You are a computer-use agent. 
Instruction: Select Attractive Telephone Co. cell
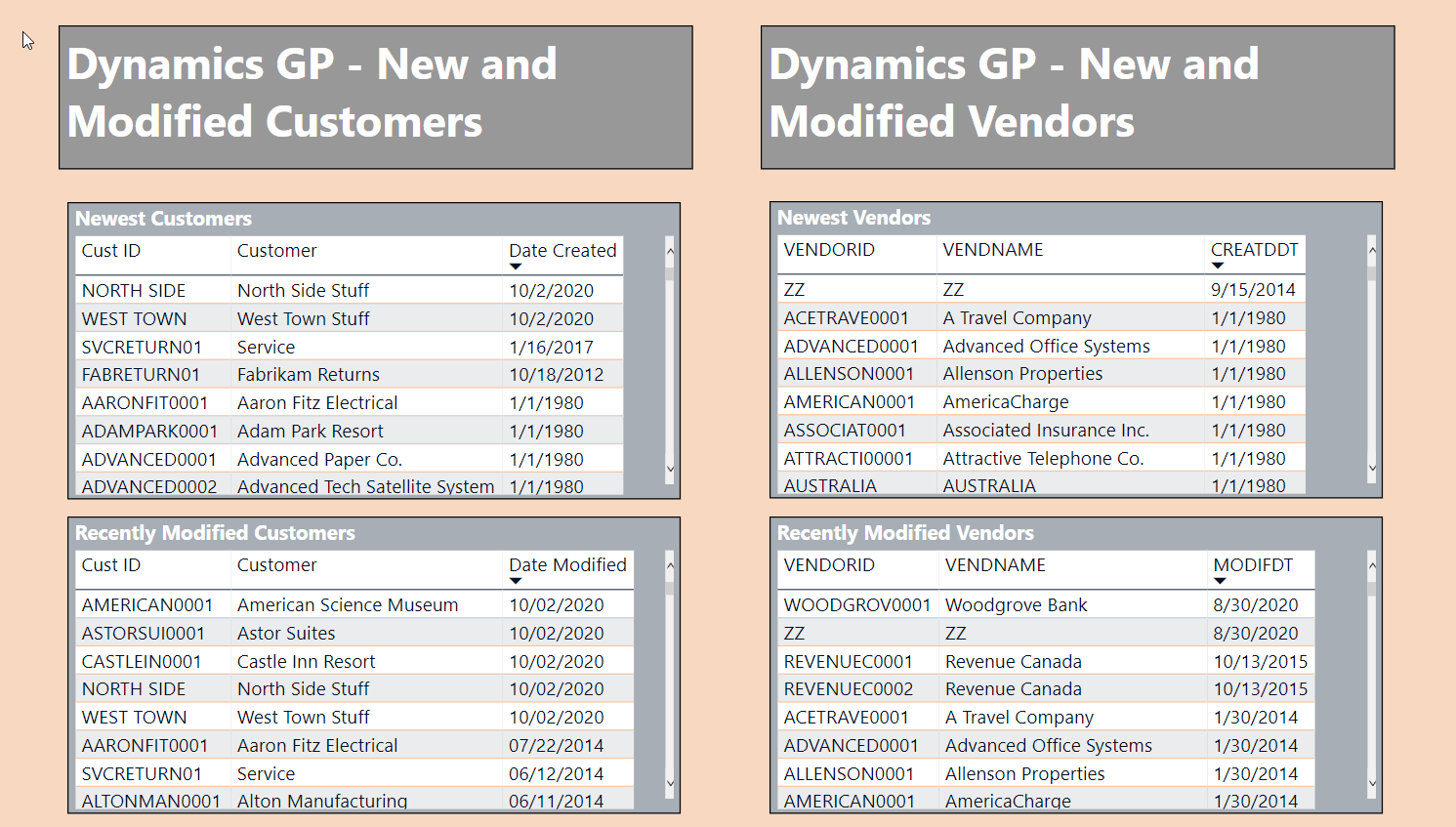[x=1043, y=459]
